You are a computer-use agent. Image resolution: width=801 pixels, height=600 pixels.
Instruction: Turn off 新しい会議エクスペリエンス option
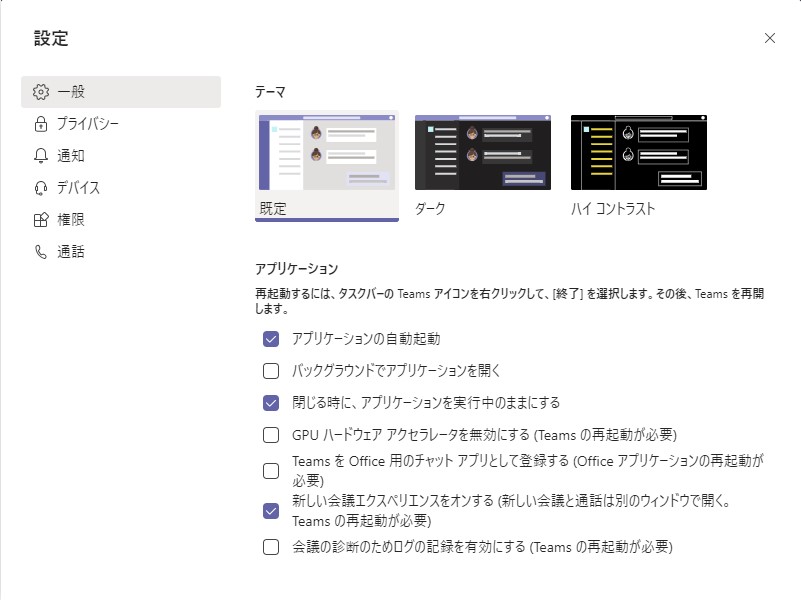(268, 511)
